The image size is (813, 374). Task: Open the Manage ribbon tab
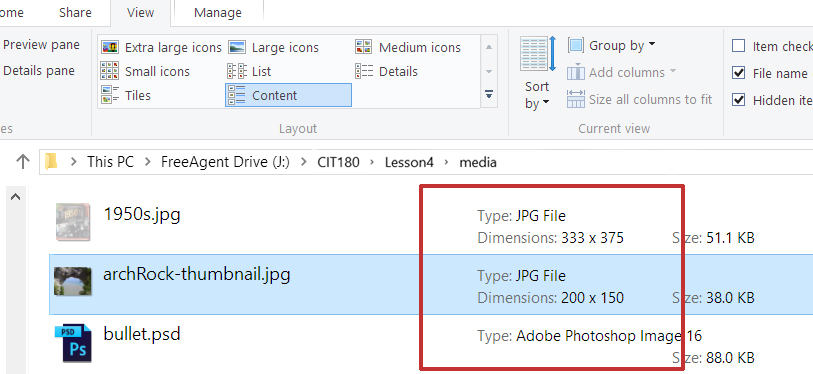[218, 12]
